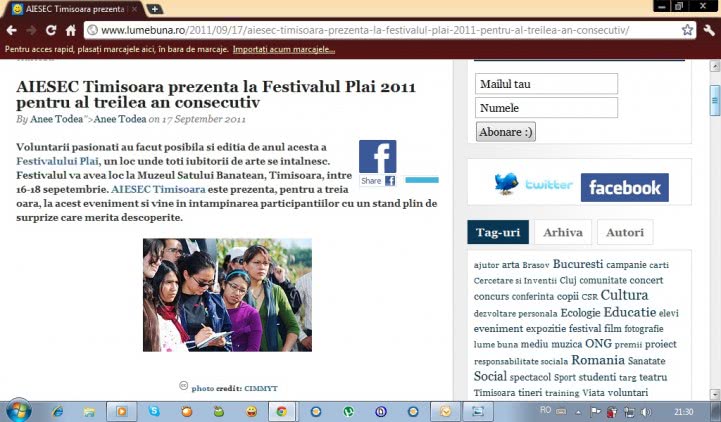Switch to Google Chrome on the taskbar
This screenshot has height=422, width=721.
click(281, 411)
